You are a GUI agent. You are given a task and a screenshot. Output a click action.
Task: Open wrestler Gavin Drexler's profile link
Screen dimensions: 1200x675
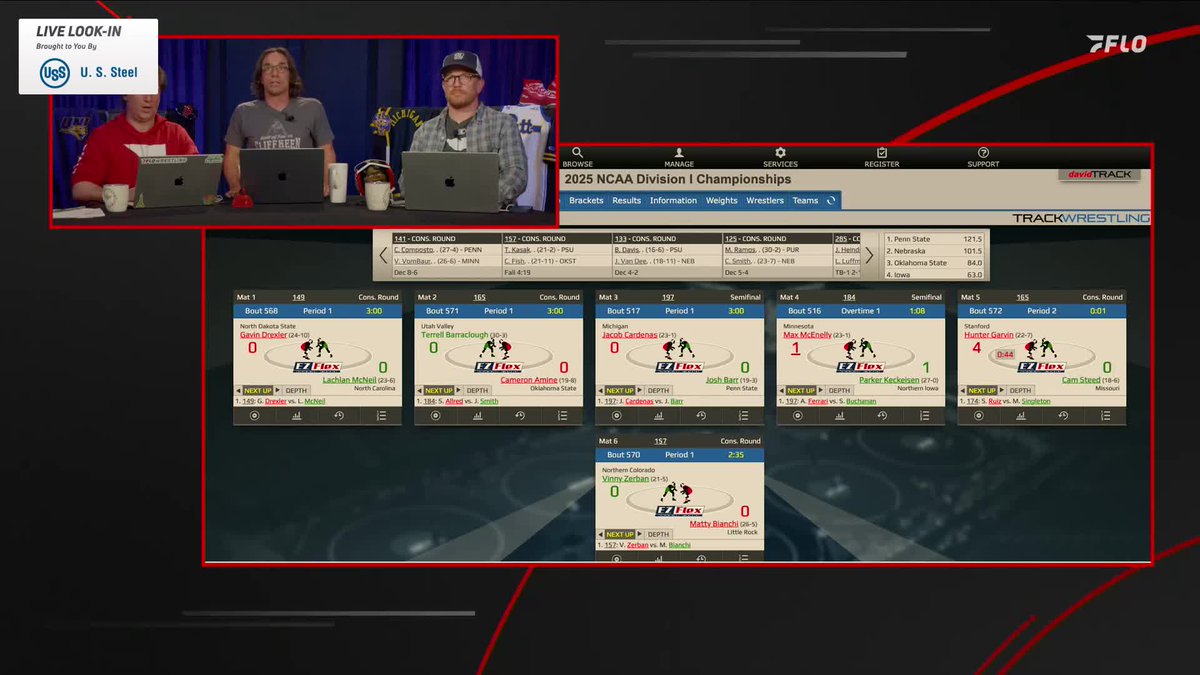[x=263, y=335]
